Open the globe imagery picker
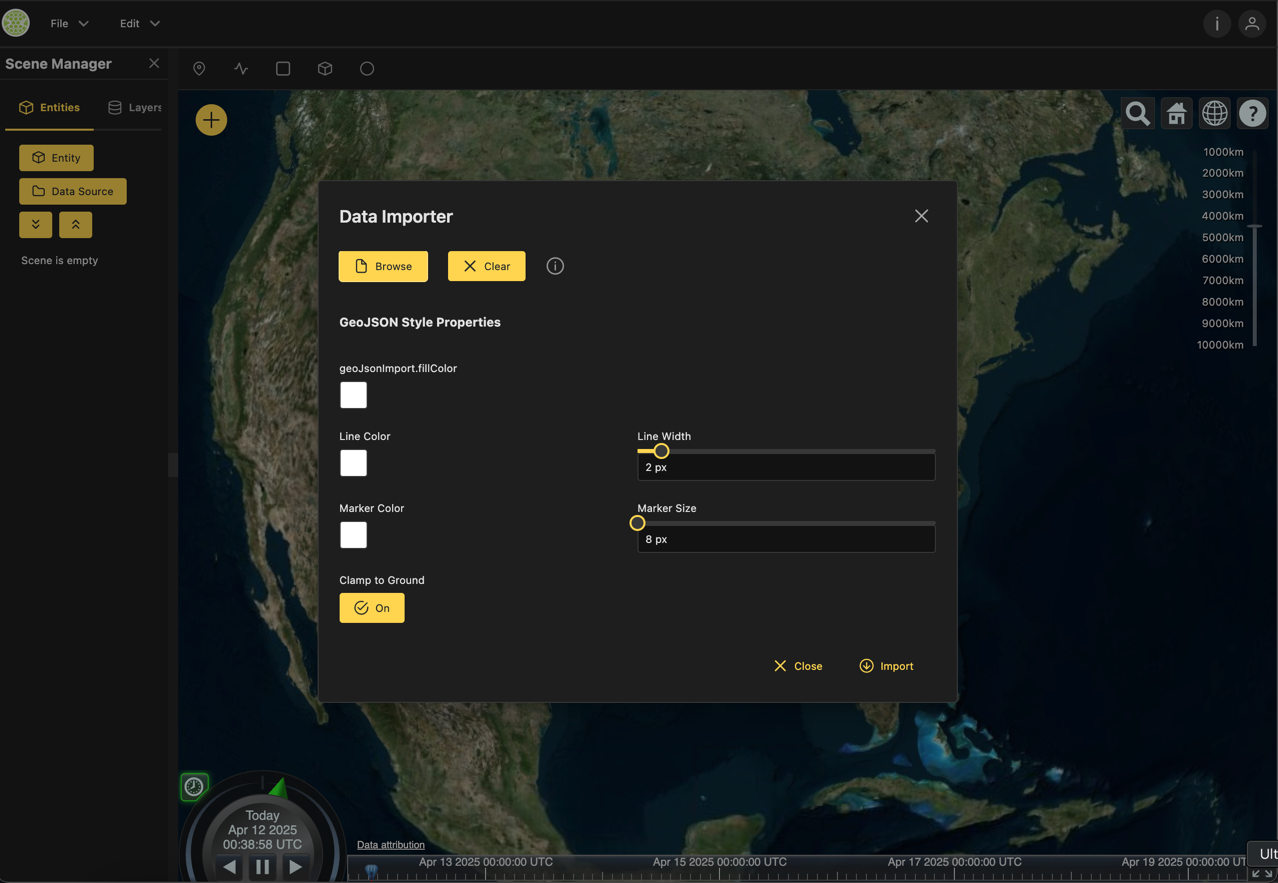Image resolution: width=1278 pixels, height=883 pixels. coord(1214,114)
